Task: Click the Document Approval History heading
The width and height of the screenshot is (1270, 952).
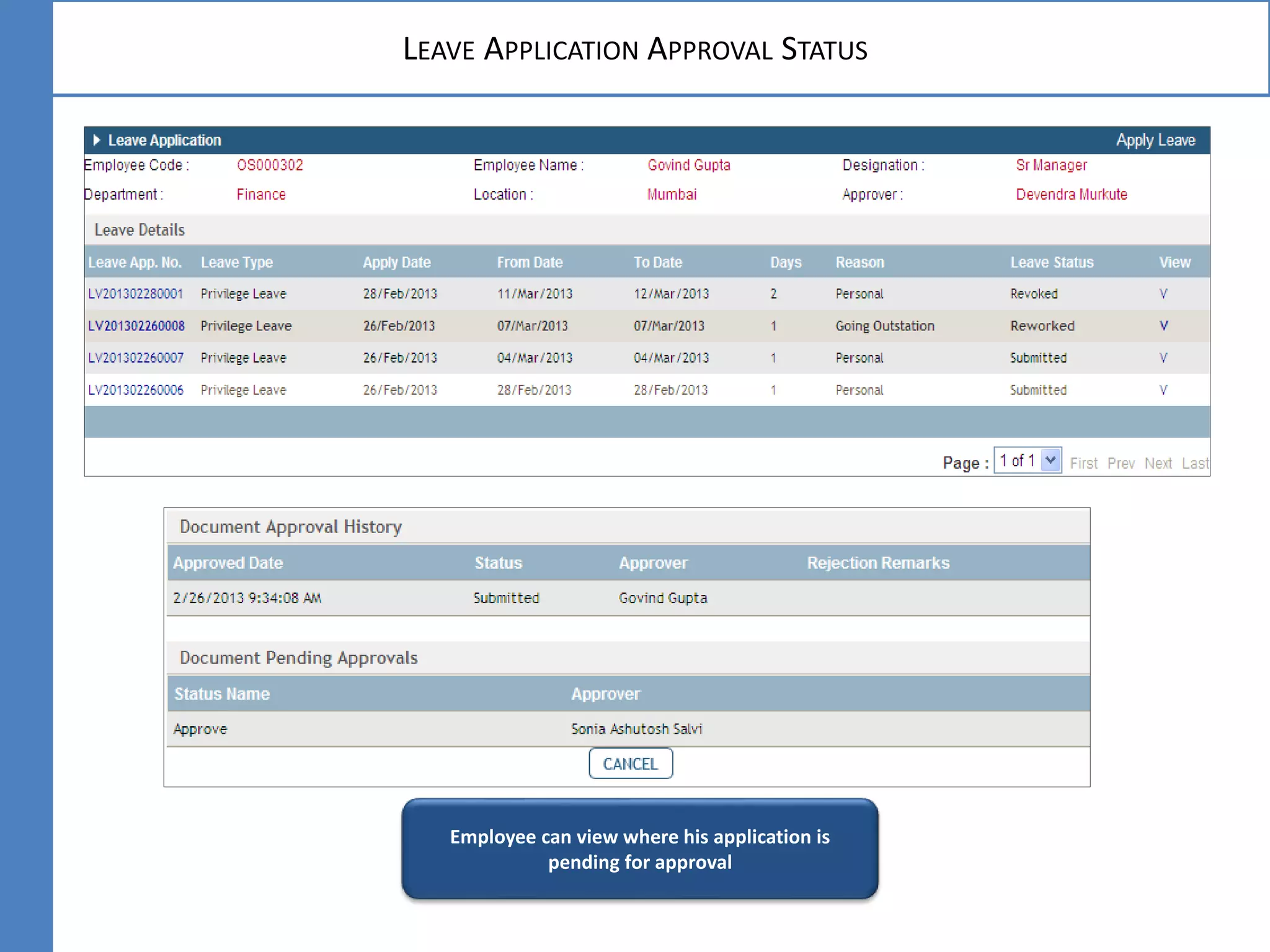Action: click(x=291, y=527)
